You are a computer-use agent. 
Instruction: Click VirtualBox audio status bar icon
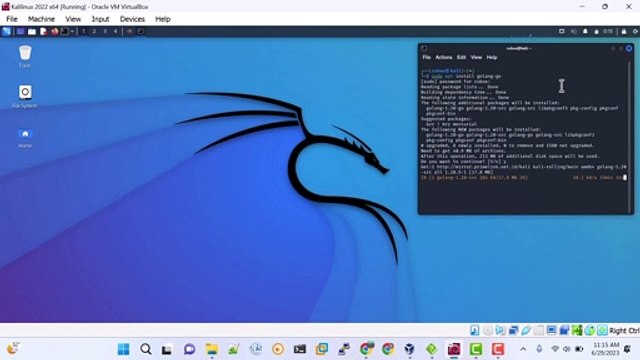[500, 330]
